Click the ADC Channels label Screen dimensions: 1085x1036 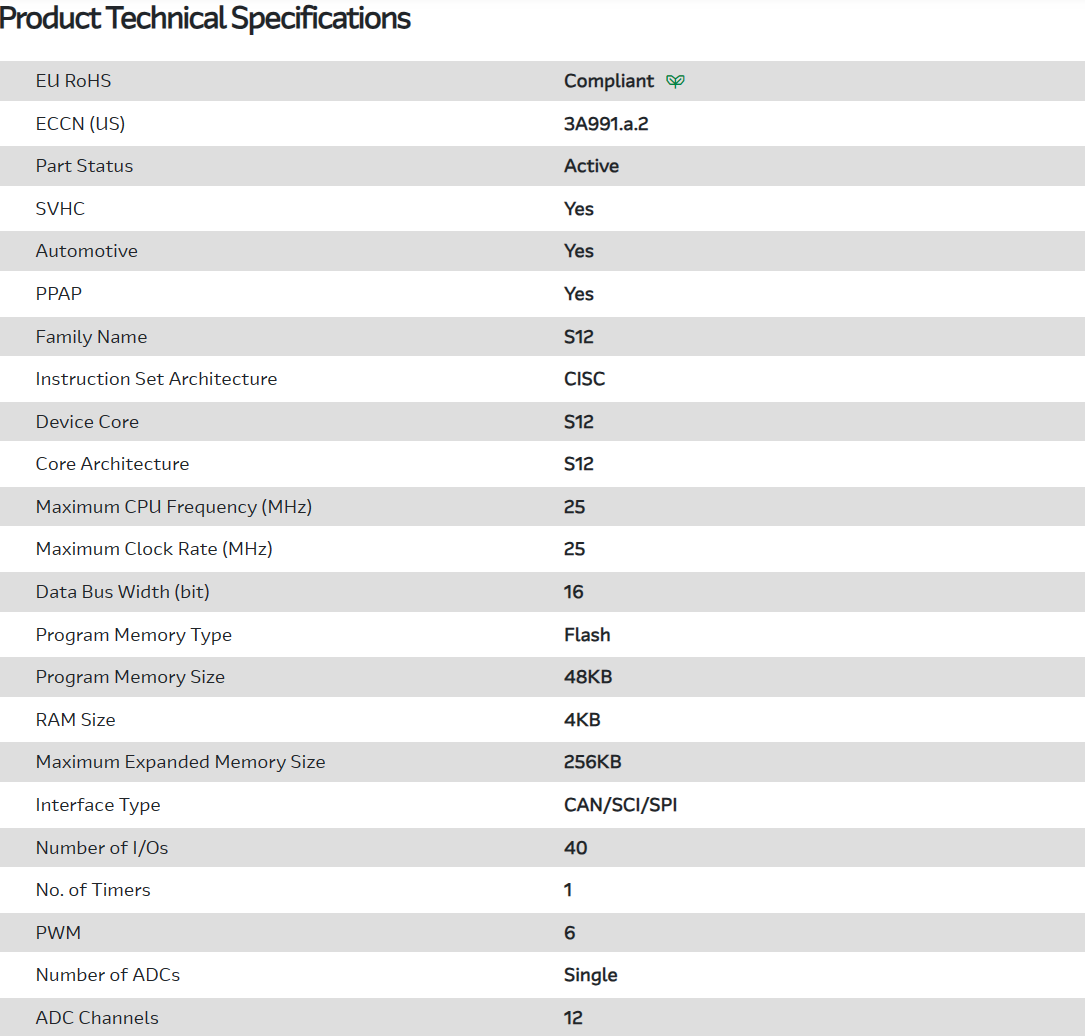tap(97, 1018)
